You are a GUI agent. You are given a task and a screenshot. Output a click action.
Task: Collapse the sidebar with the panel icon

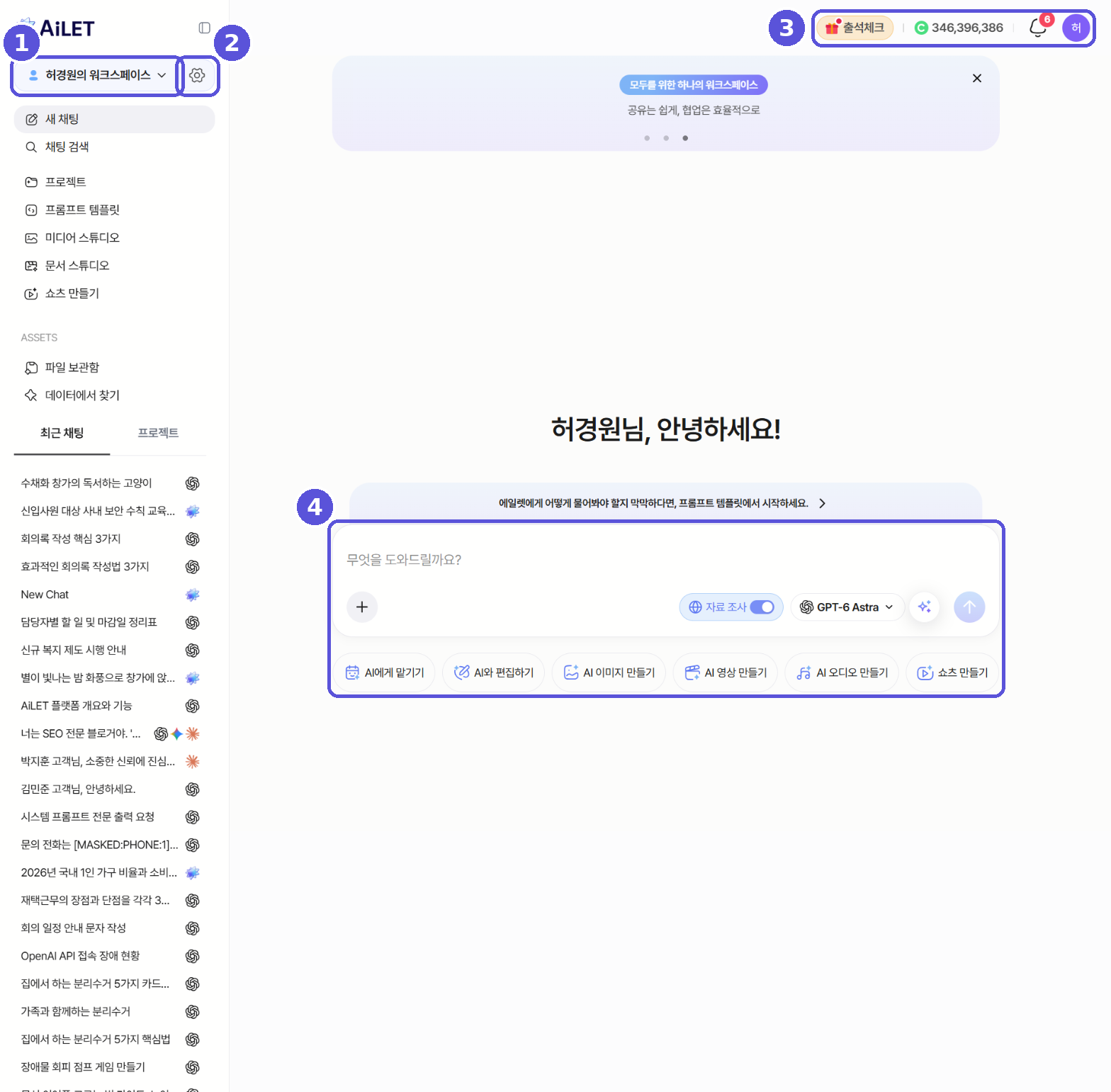[x=204, y=28]
